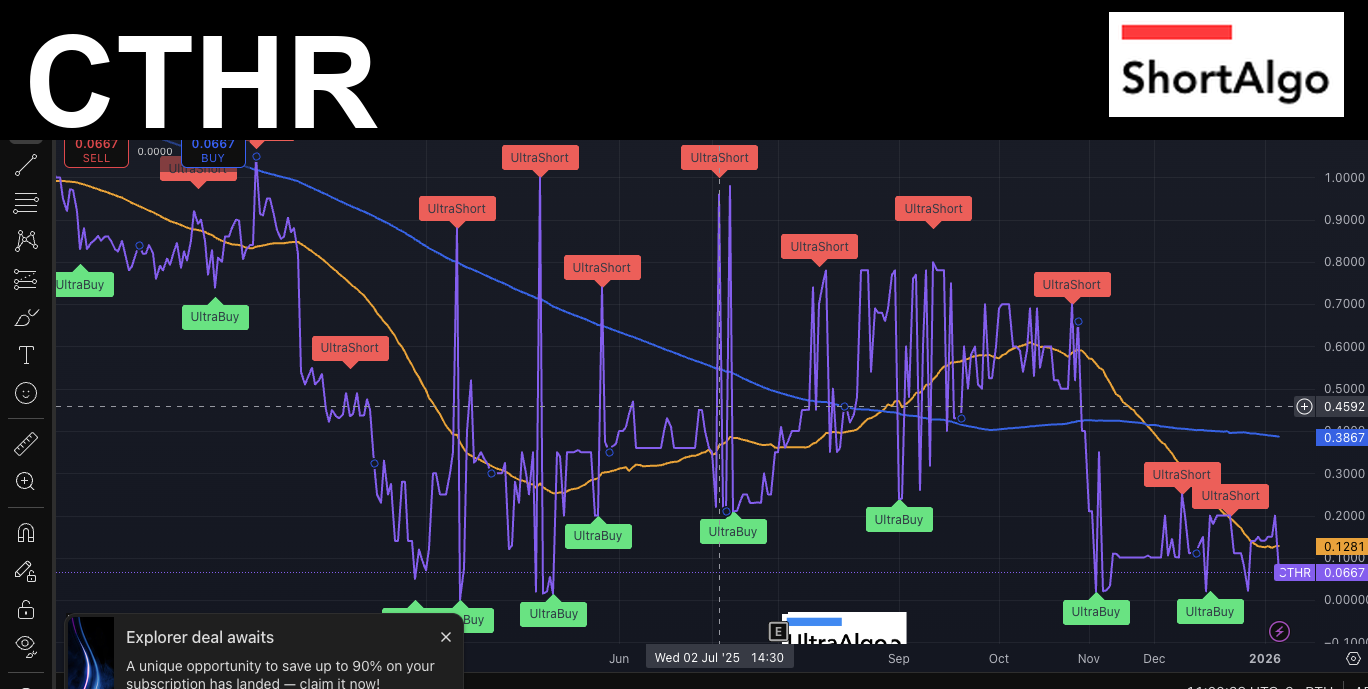Click the purple 0.0667 last price label
Screen dimensions: 1368x689
pyautogui.click(x=1343, y=573)
